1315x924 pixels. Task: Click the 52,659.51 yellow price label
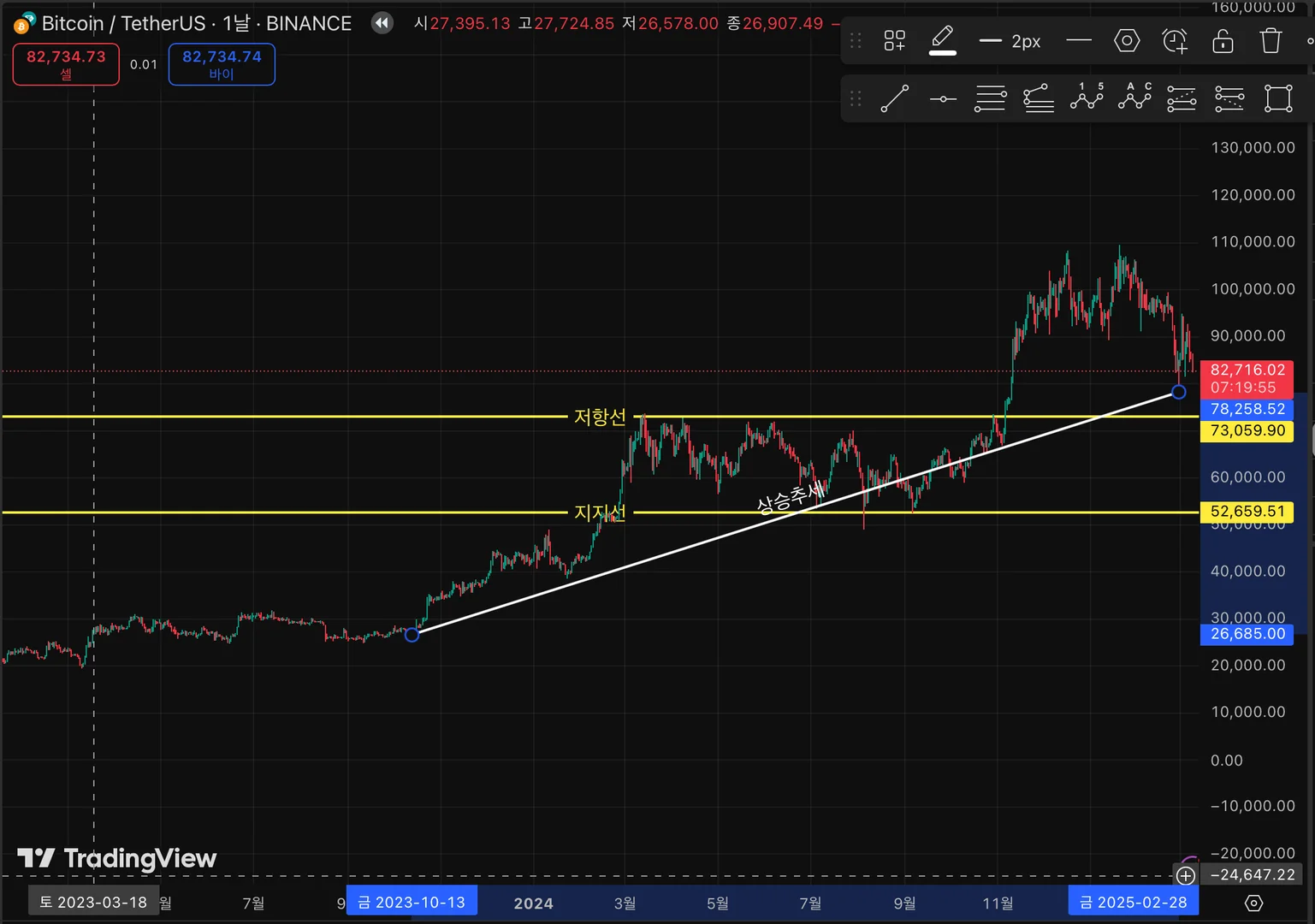(1247, 512)
